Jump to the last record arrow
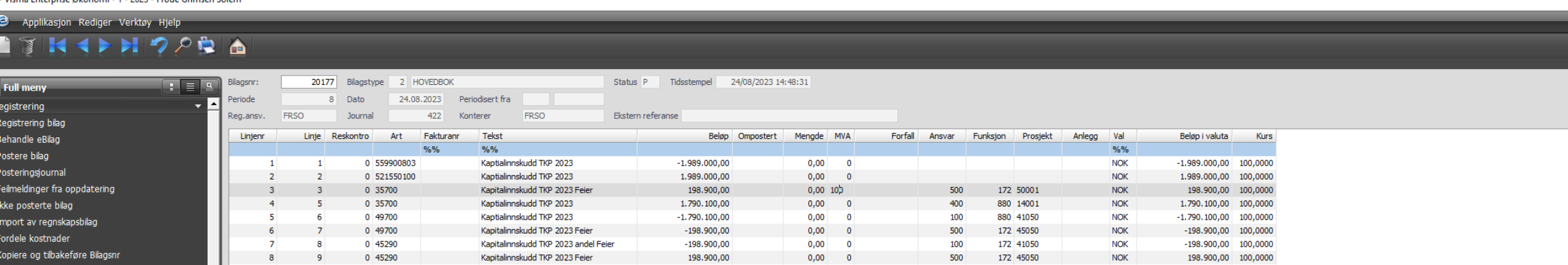 point(129,46)
